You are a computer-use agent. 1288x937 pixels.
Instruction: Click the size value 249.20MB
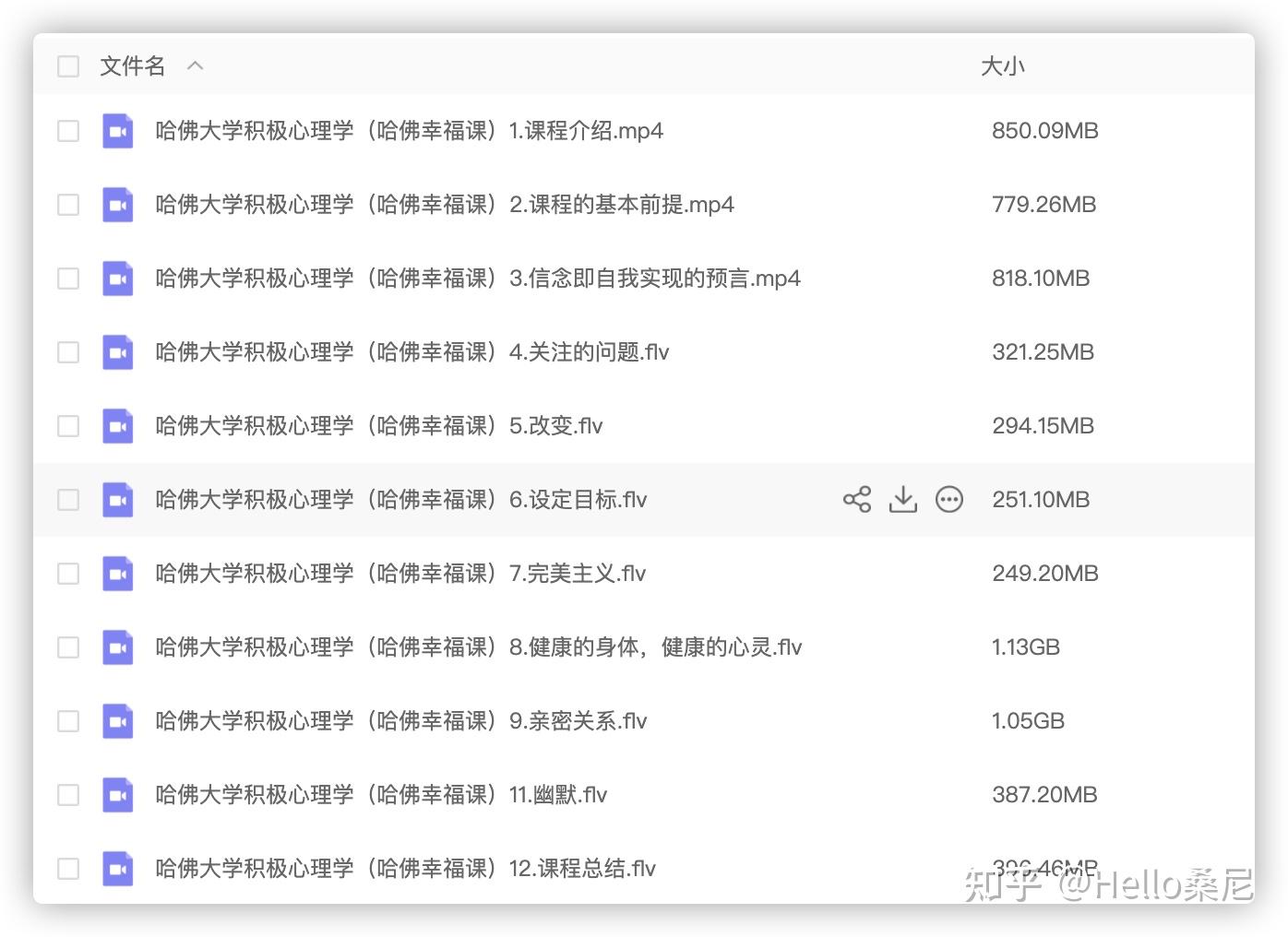click(x=1045, y=574)
